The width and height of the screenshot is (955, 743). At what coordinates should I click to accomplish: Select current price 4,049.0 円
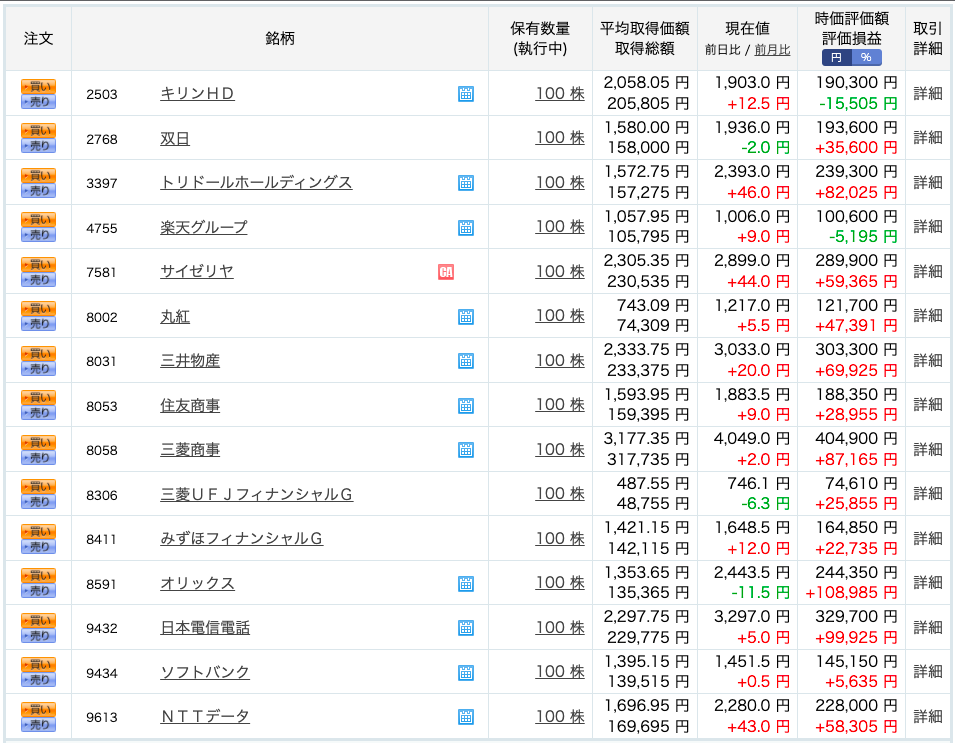(752, 439)
